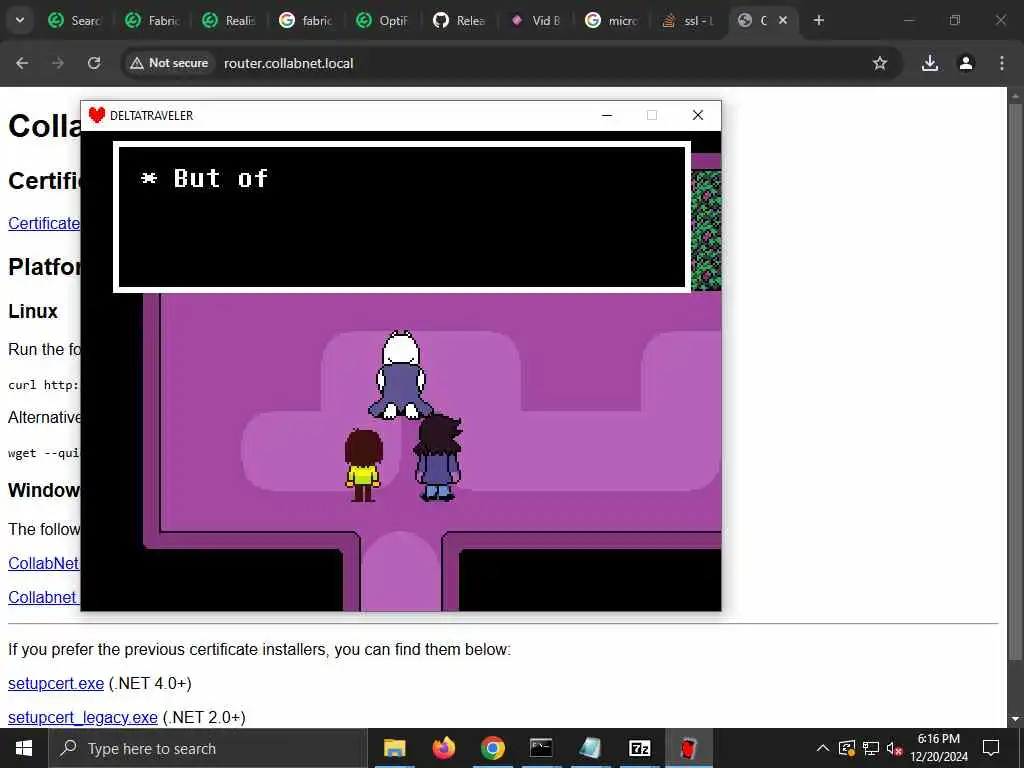Open 7-Zip from the taskbar
1024x768 pixels.
(x=639, y=748)
